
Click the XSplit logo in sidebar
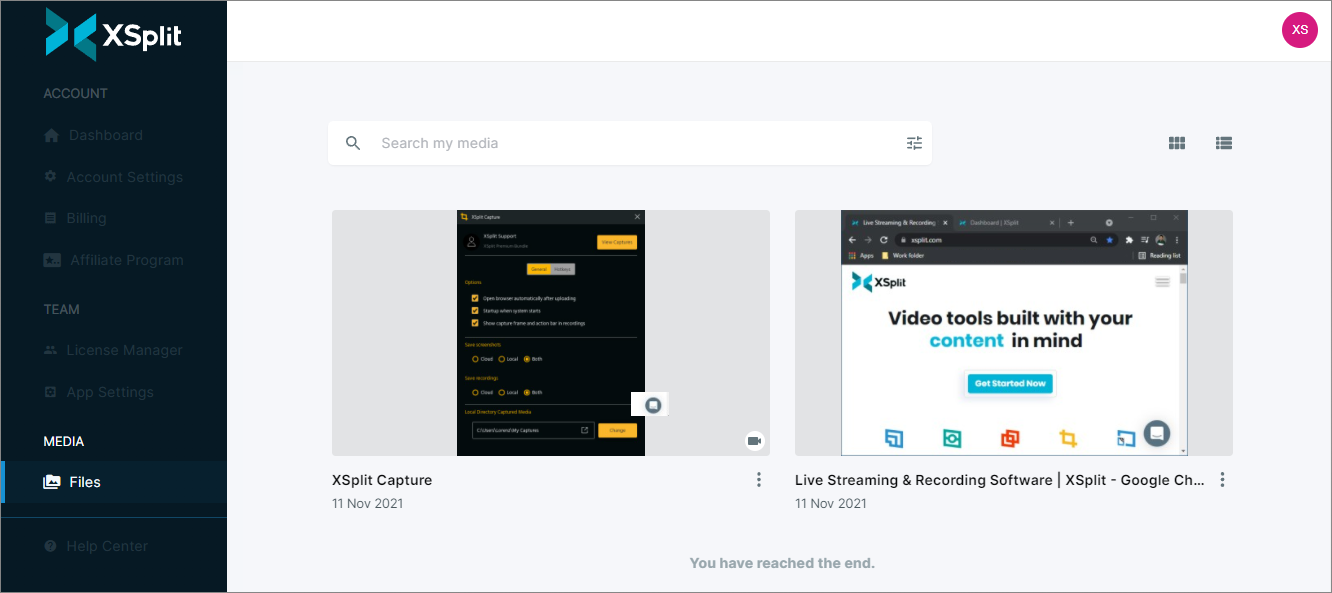tap(113, 36)
